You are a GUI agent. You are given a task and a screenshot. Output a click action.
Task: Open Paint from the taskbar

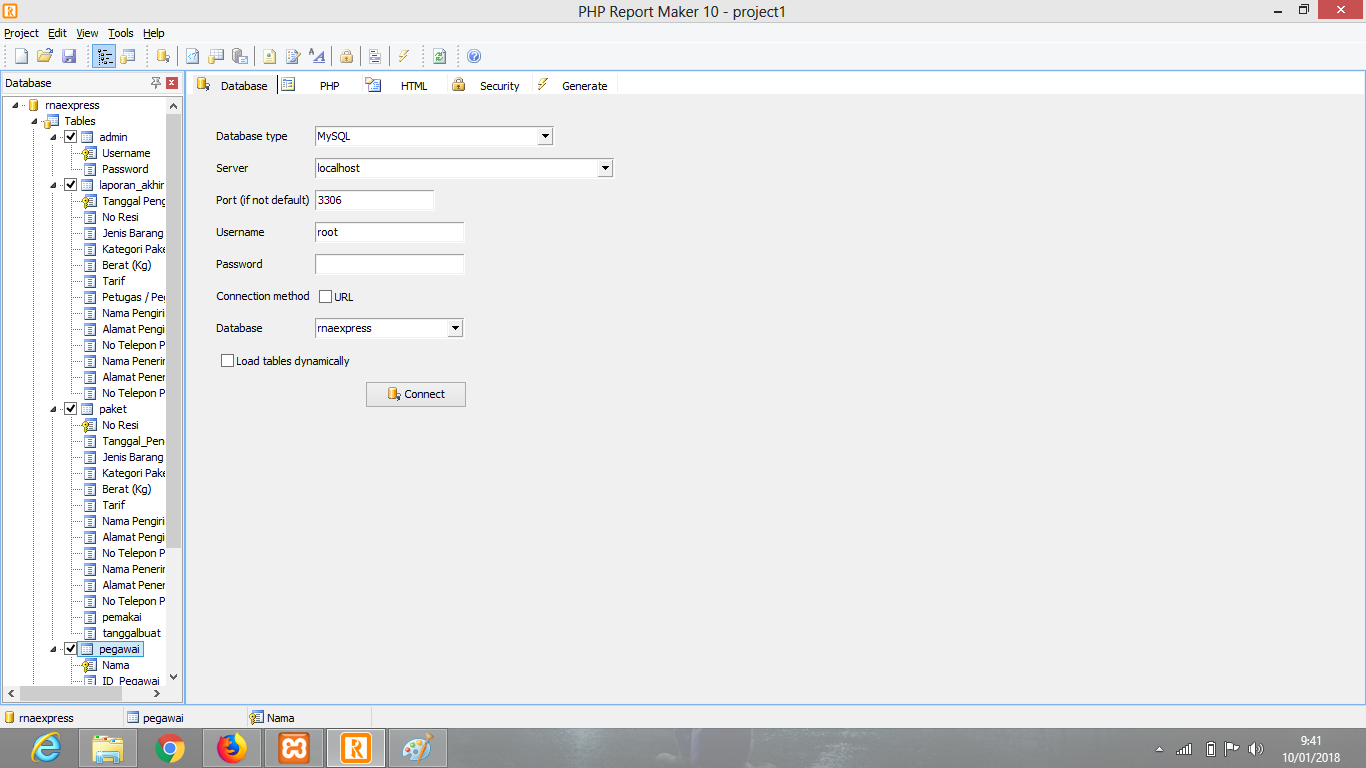pos(418,748)
